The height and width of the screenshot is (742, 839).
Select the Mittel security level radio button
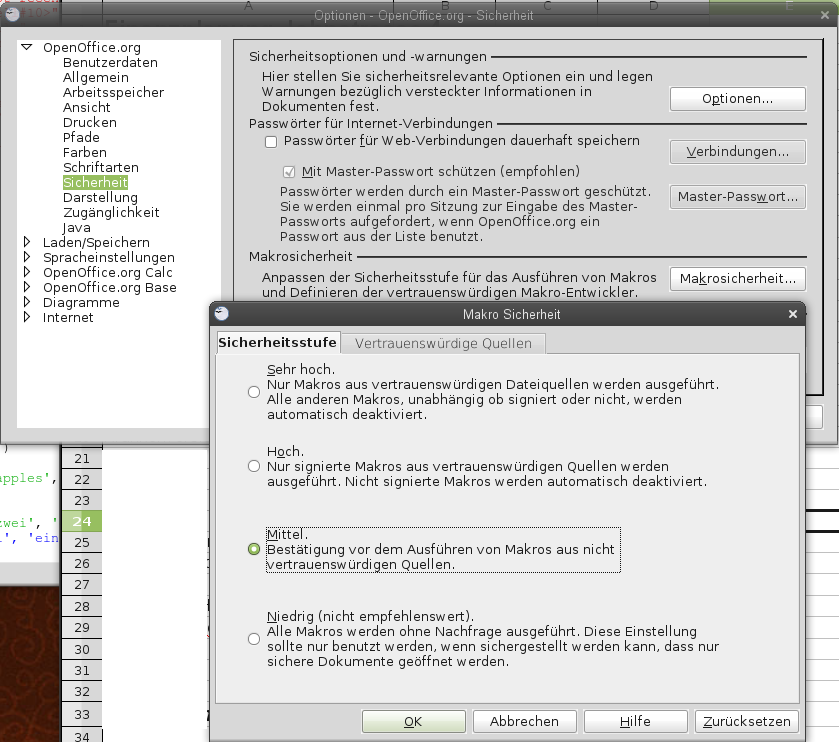coord(254,549)
